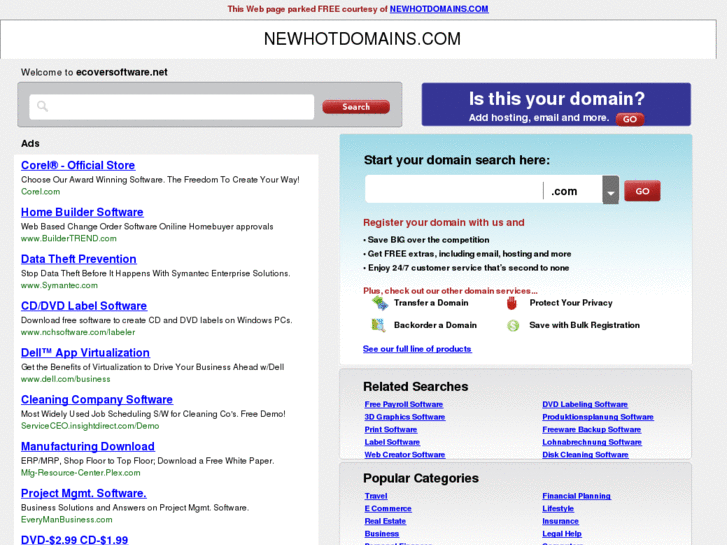Open Free Payroll Software related search

(404, 404)
